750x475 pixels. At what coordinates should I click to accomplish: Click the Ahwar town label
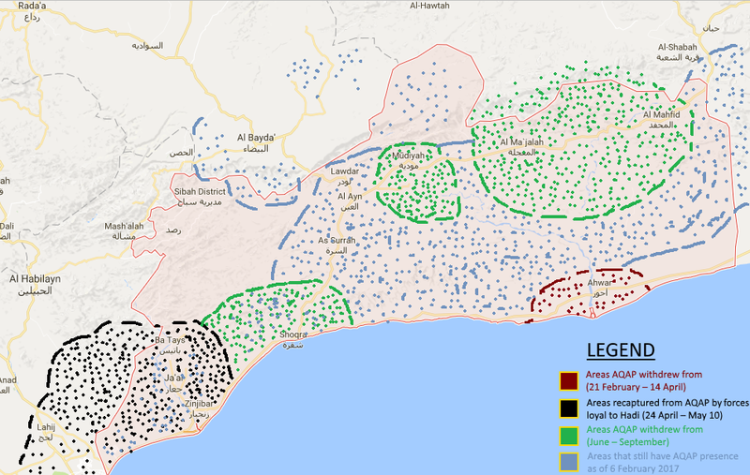[600, 283]
